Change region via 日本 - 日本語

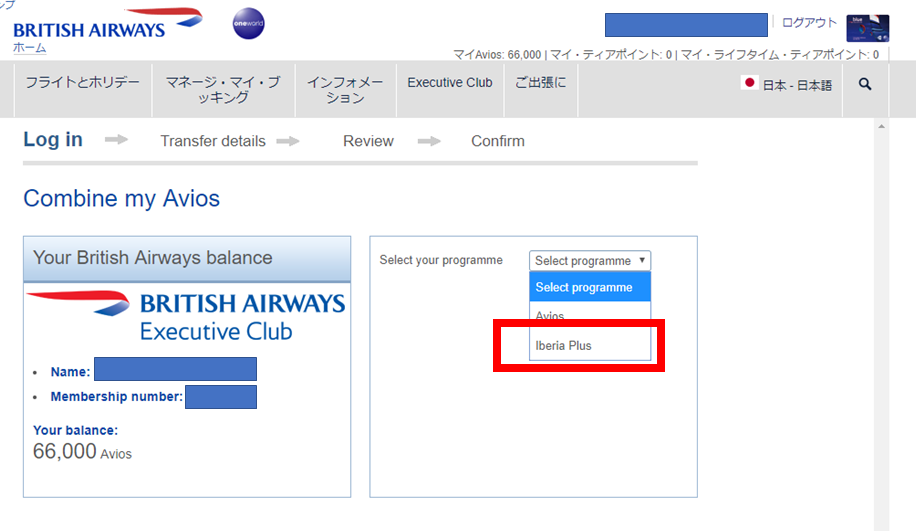pyautogui.click(x=797, y=85)
